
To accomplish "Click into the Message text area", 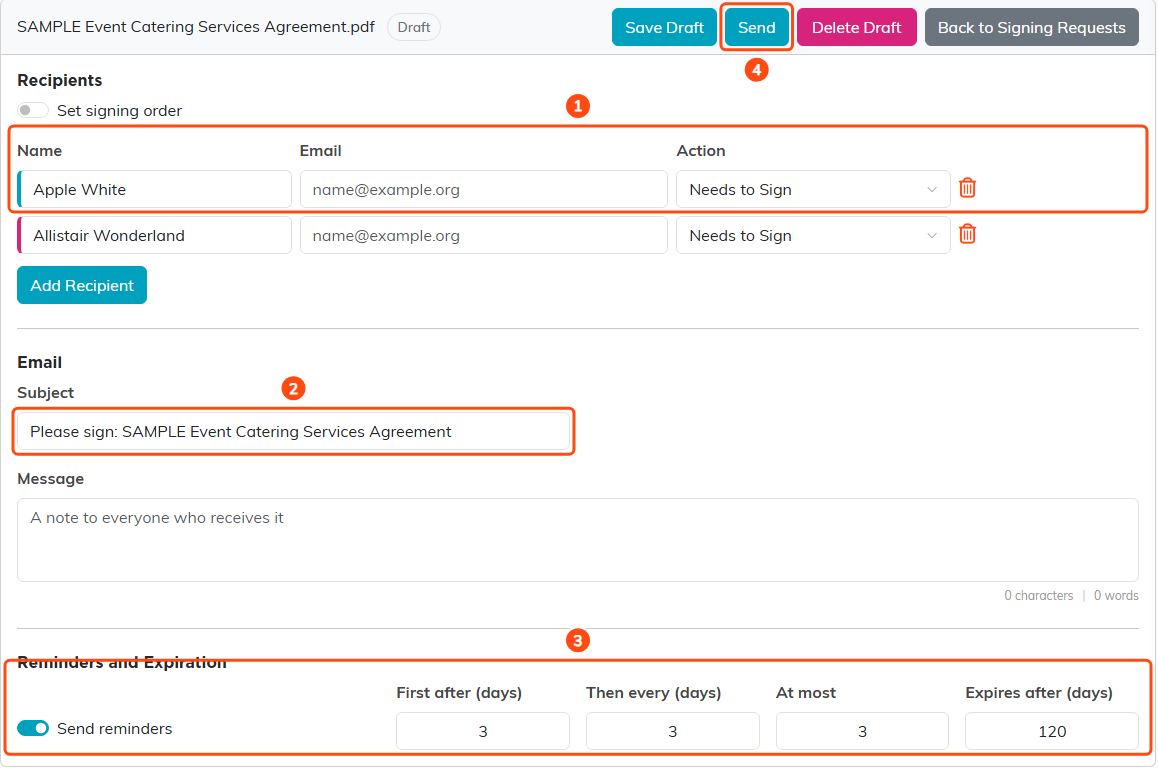I will pyautogui.click(x=578, y=540).
